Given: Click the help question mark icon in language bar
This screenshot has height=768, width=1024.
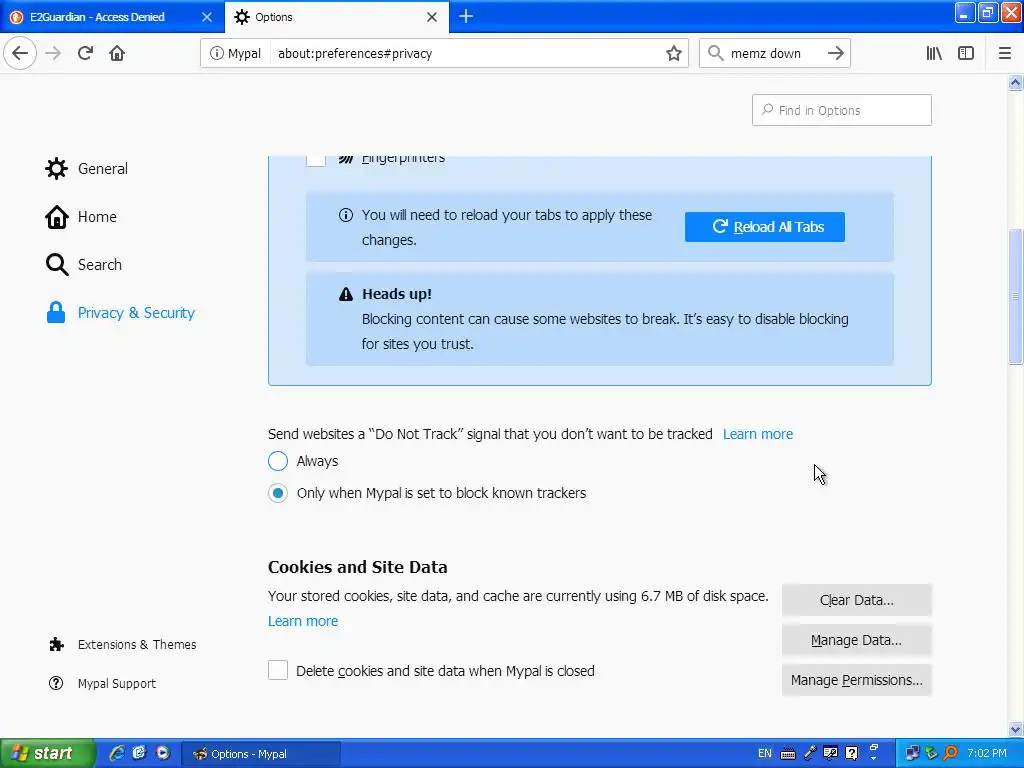Looking at the screenshot, I should [x=852, y=753].
